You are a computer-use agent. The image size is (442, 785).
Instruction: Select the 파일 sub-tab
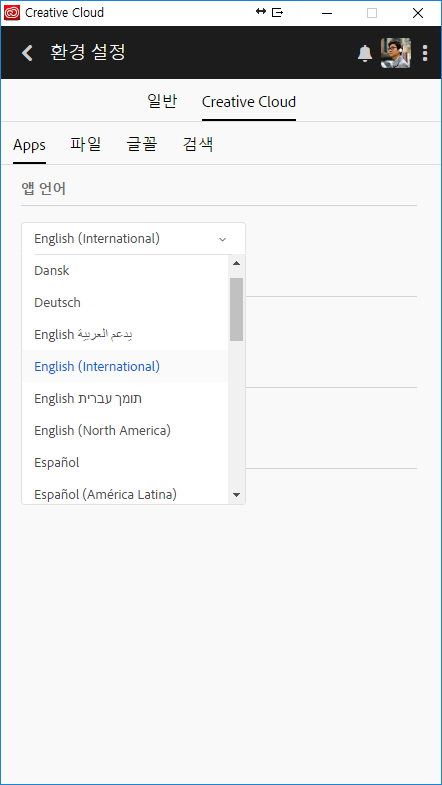point(86,145)
